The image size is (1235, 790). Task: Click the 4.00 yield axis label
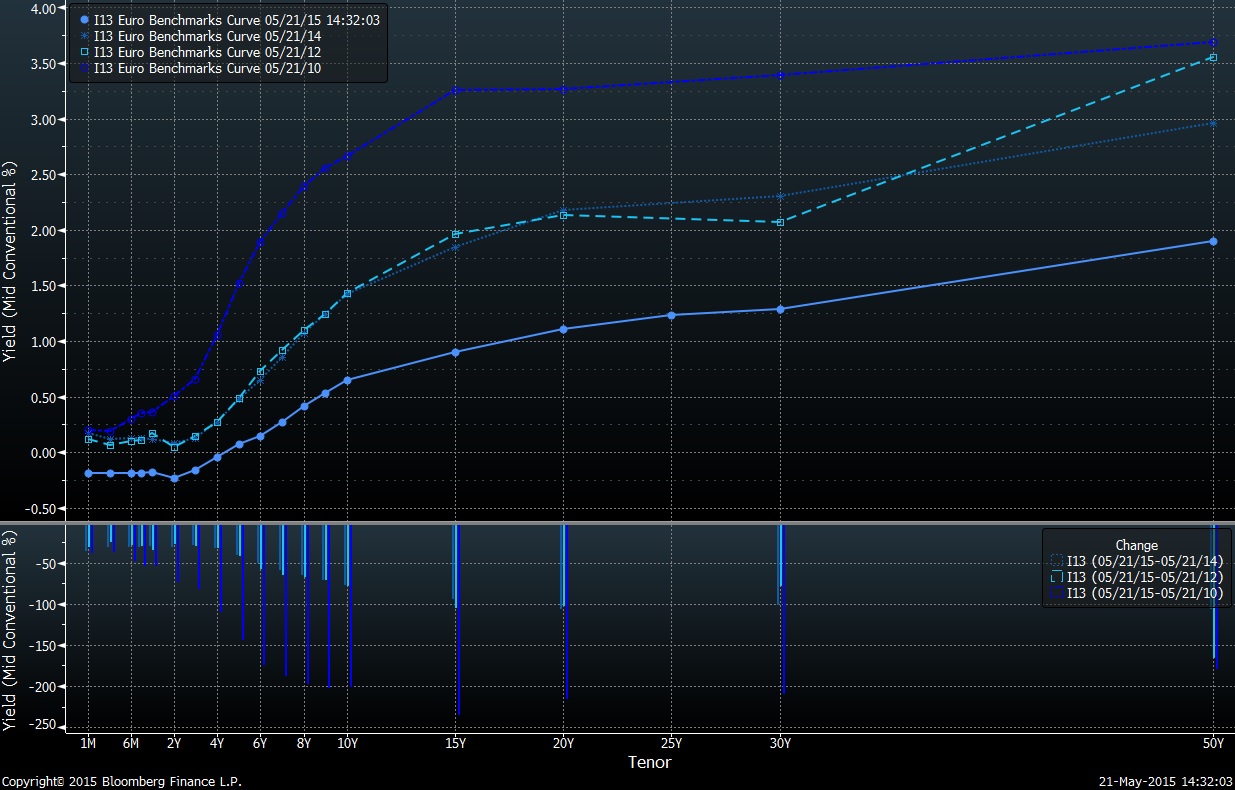(x=46, y=8)
